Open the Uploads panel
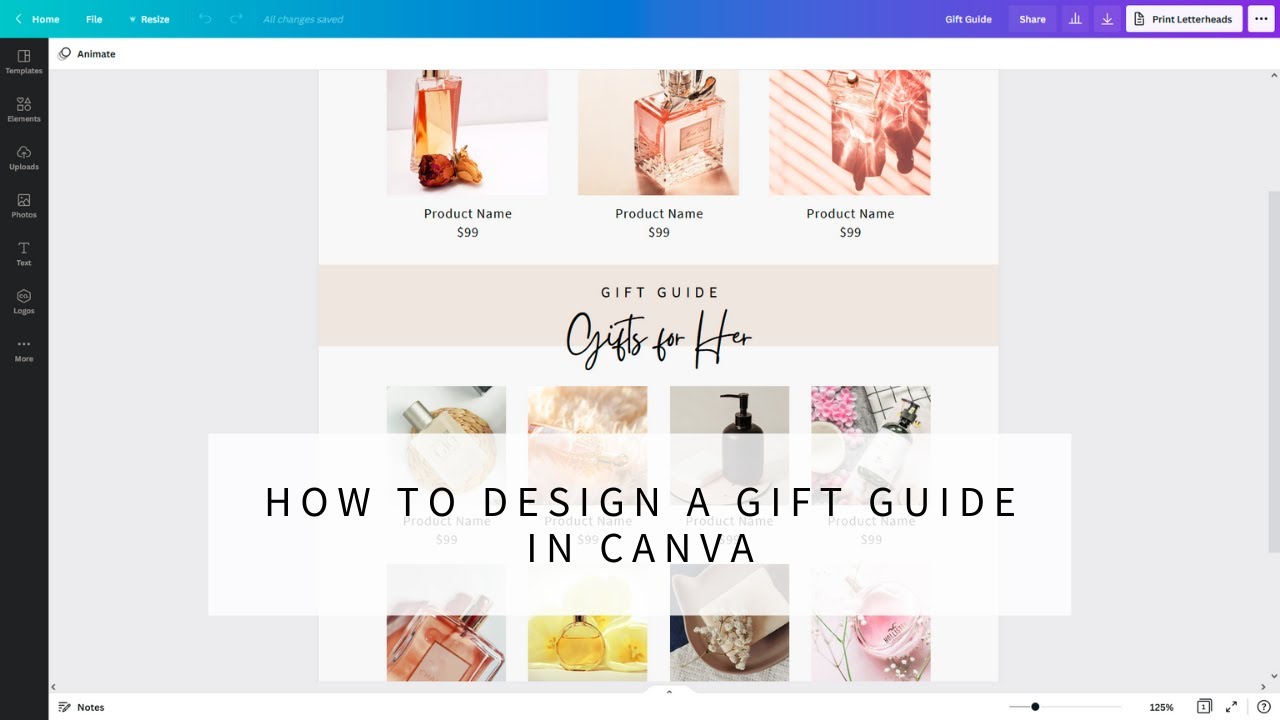The height and width of the screenshot is (720, 1280). point(24,158)
